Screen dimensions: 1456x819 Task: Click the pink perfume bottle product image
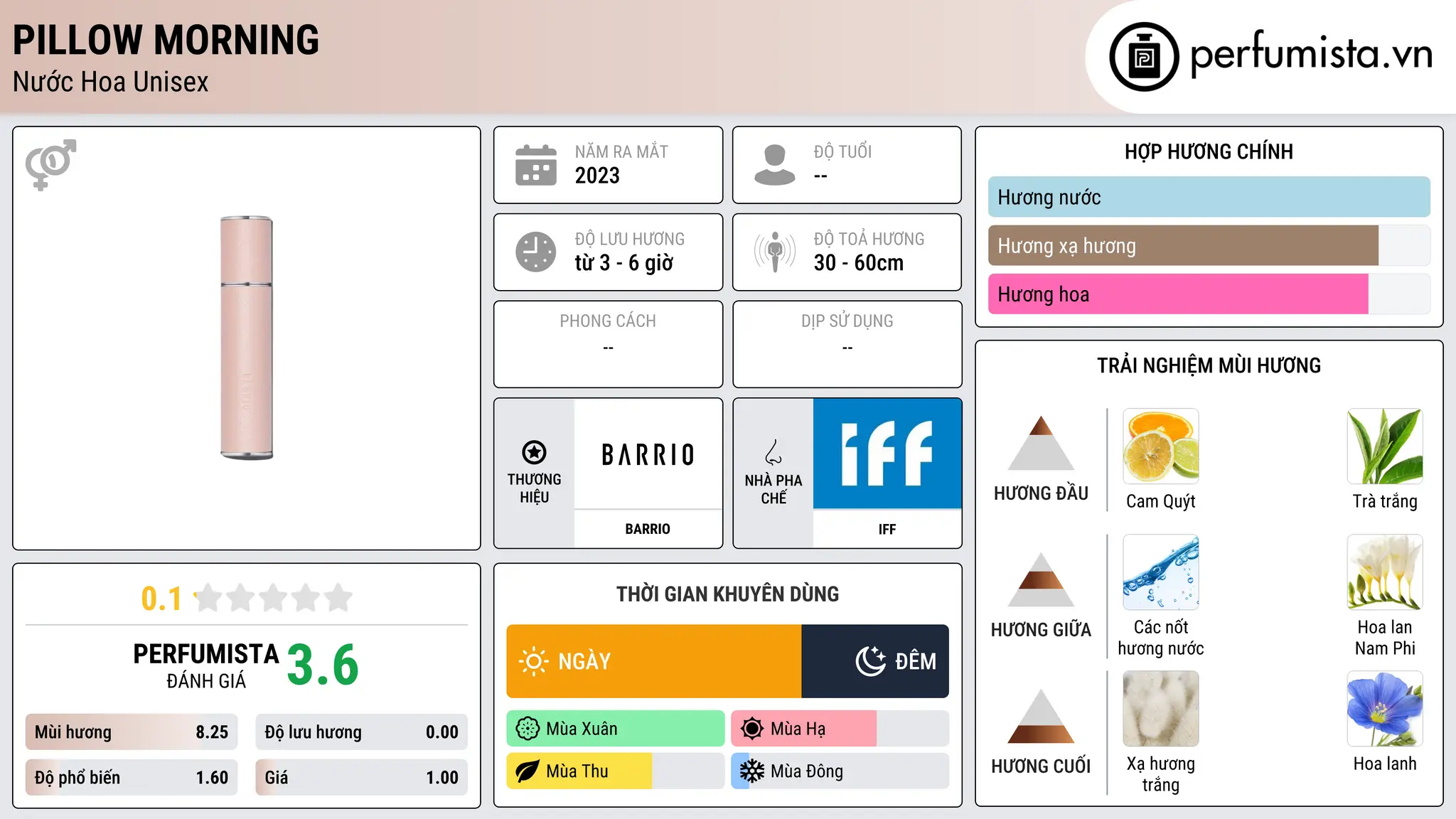(x=247, y=338)
